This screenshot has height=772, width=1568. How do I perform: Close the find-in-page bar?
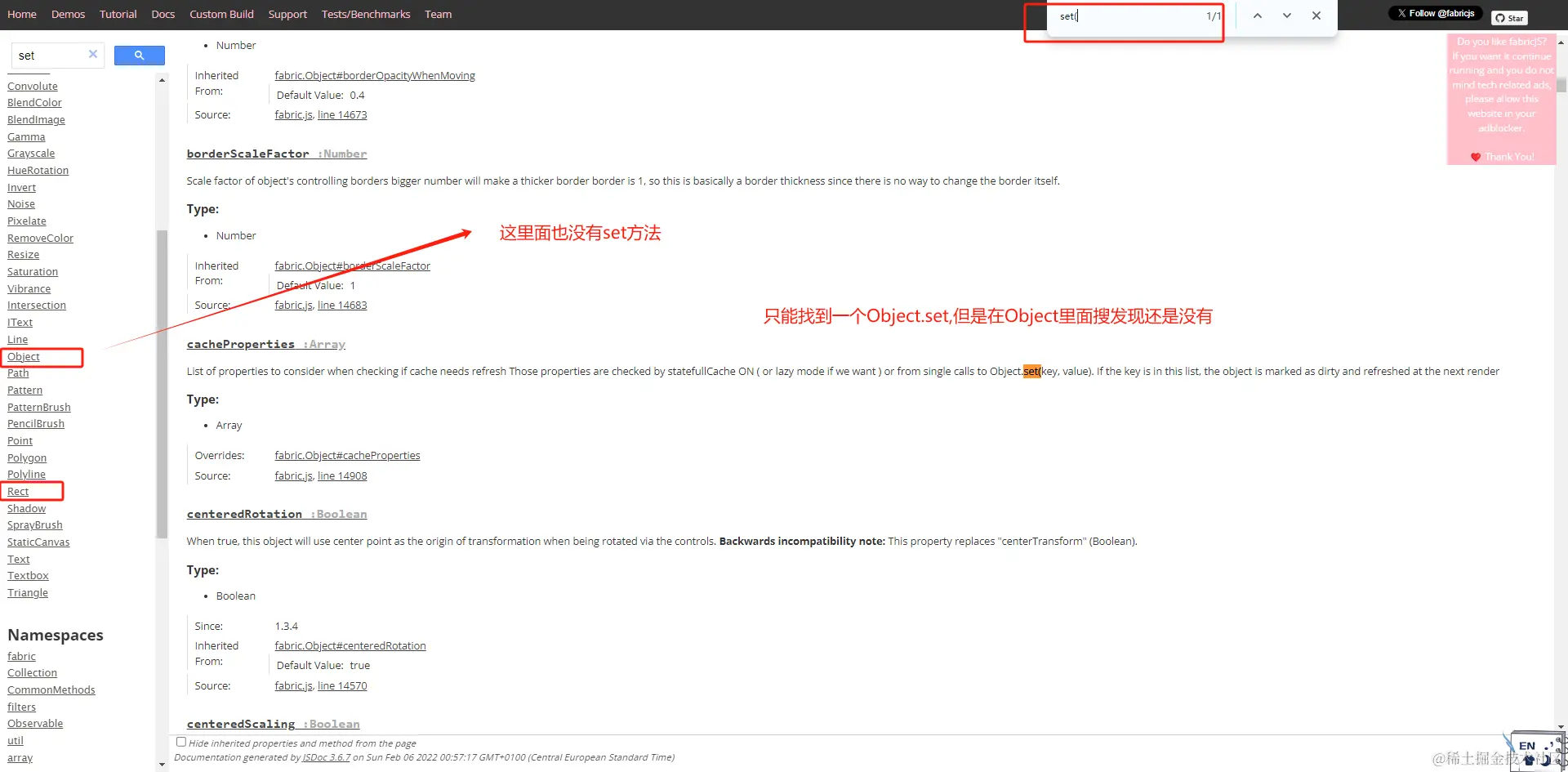[x=1316, y=16]
